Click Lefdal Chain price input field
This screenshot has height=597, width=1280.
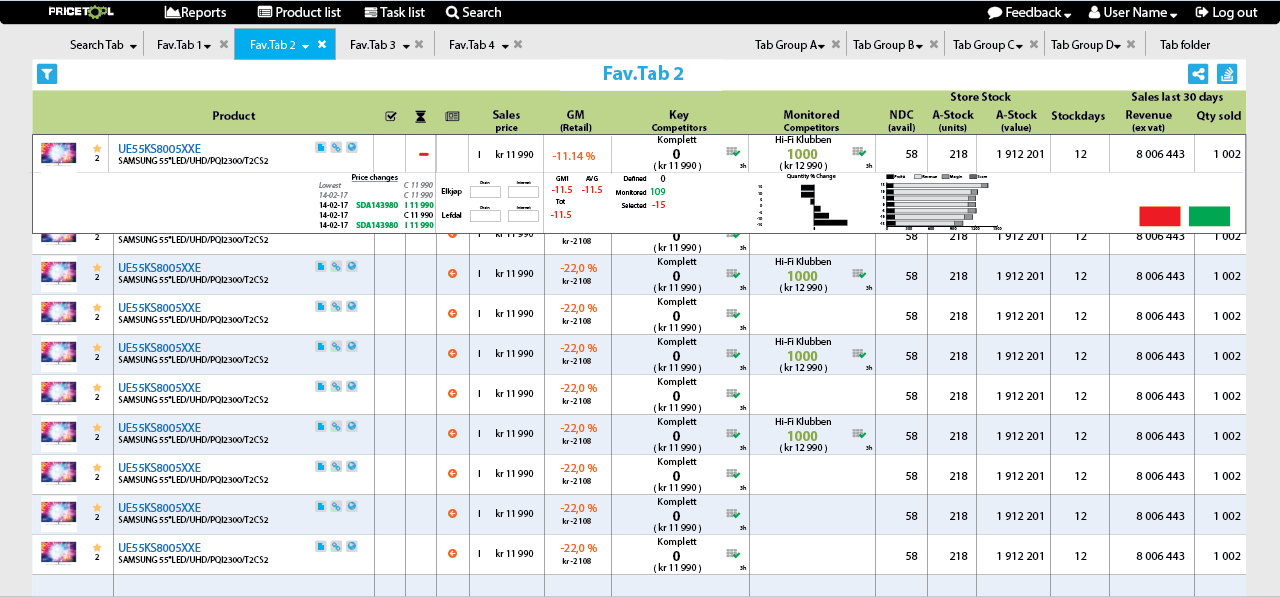pyautogui.click(x=485, y=215)
